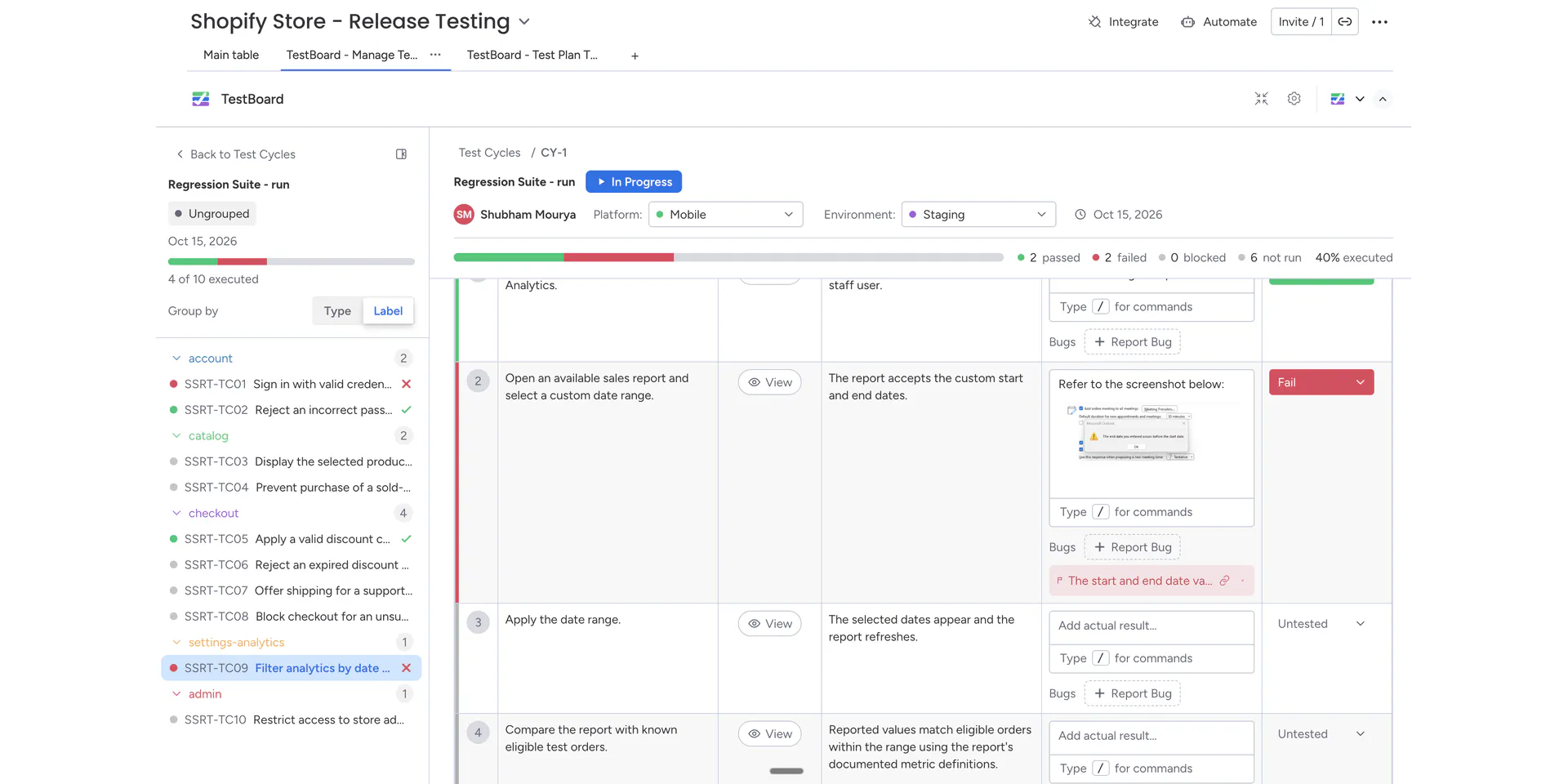This screenshot has height=784, width=1568.
Task: View step 2 details with the eye button
Action: [x=769, y=382]
